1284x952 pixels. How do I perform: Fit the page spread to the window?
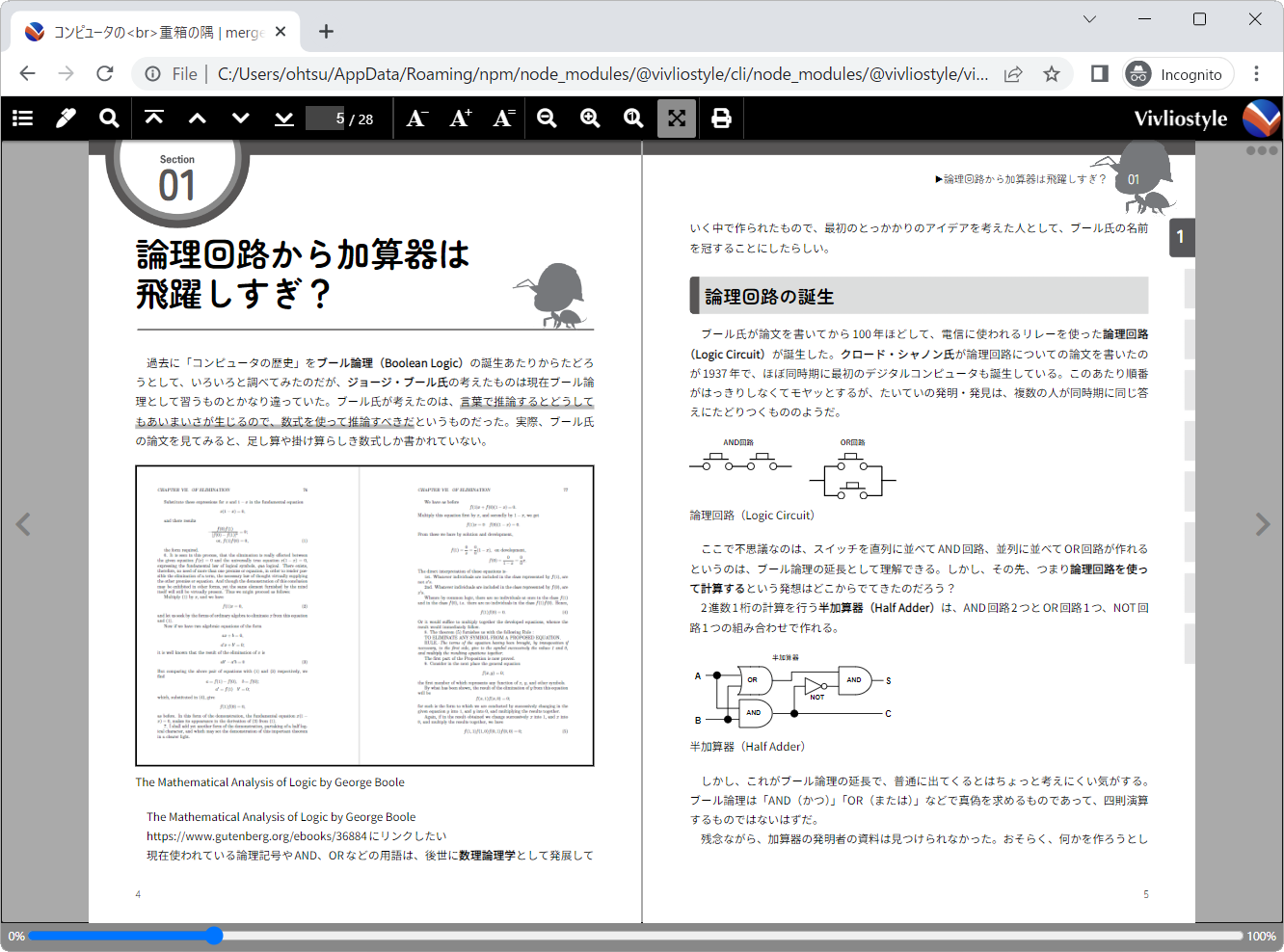676,118
